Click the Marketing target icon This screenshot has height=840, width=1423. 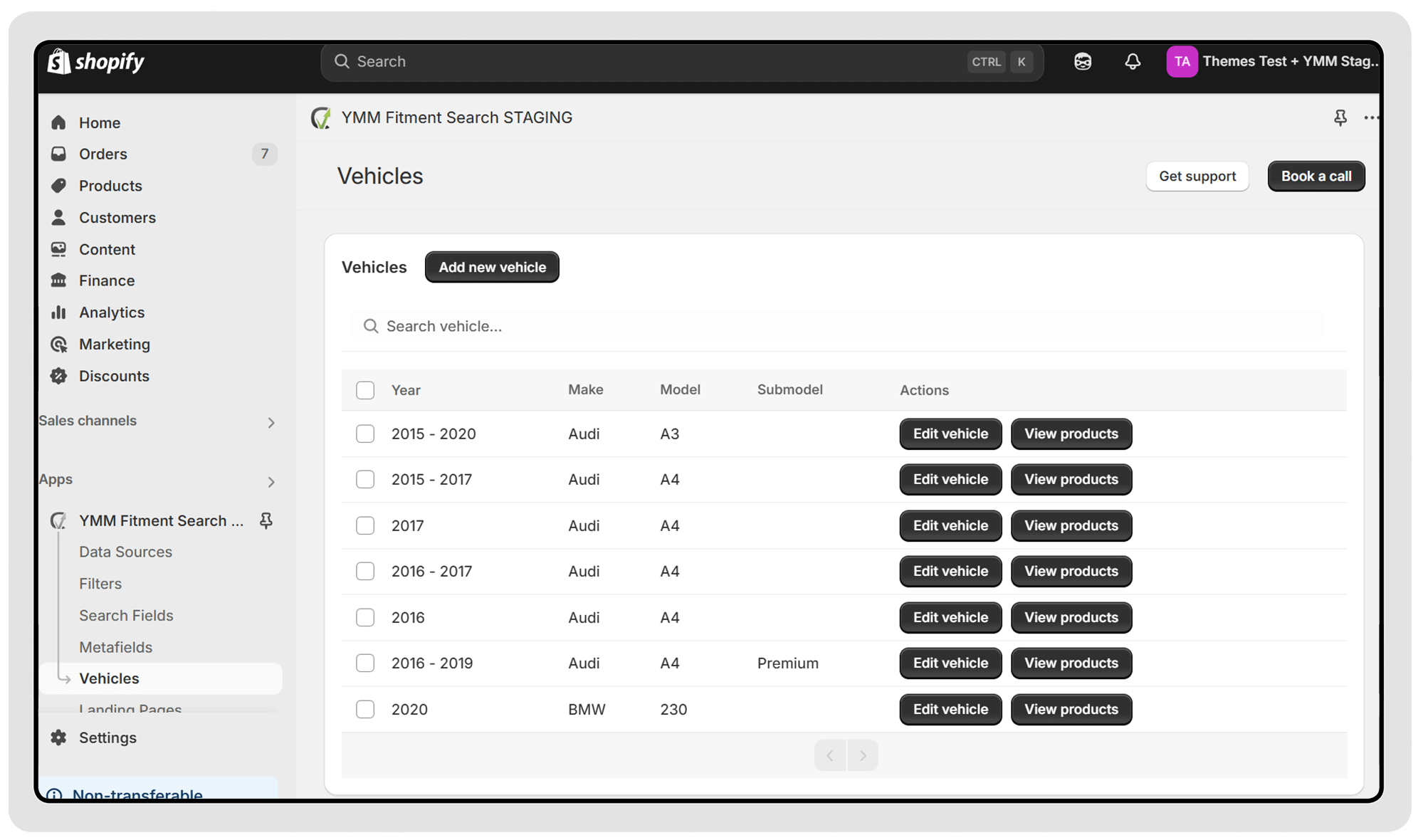[58, 344]
